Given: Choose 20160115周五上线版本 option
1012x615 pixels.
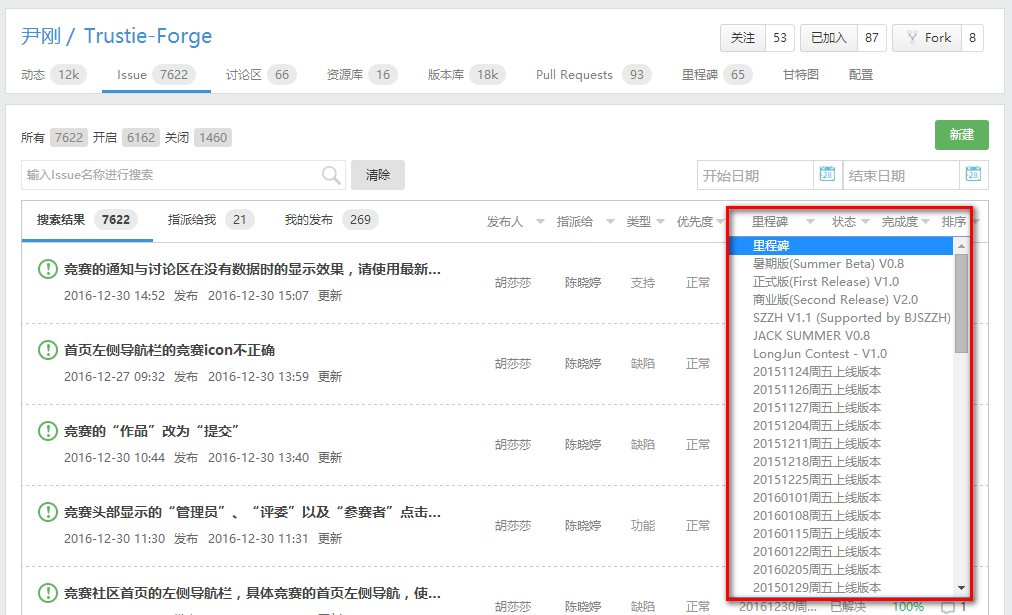Looking at the screenshot, I should (x=841, y=534).
